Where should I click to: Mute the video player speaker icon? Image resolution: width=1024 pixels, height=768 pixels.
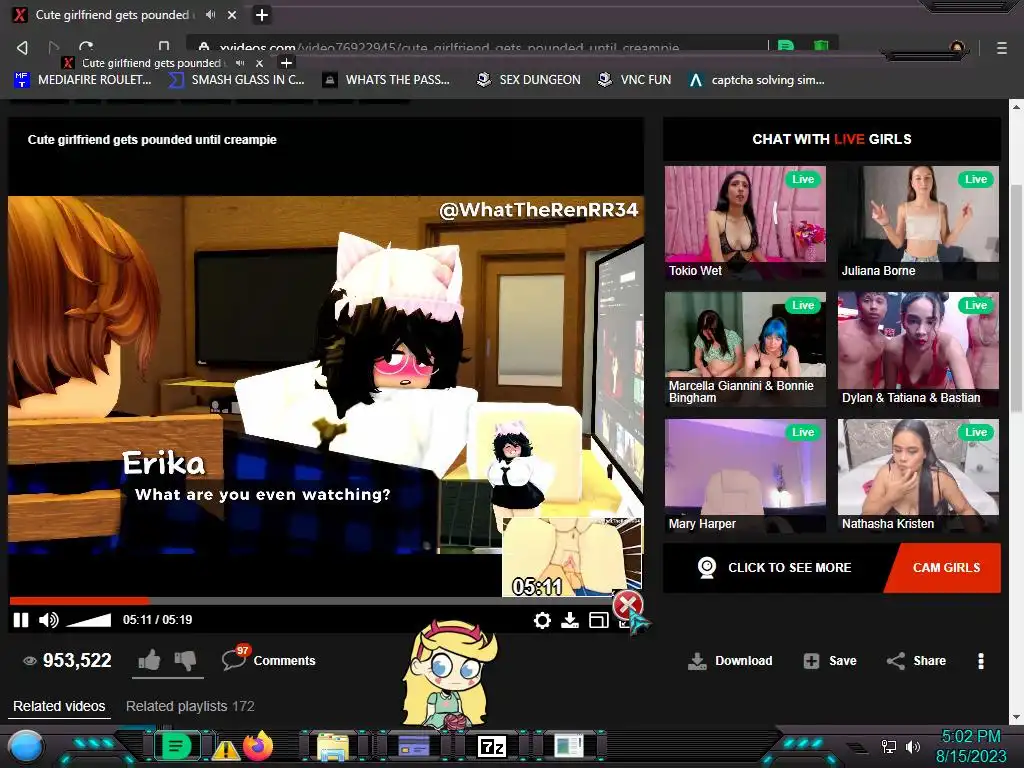(48, 620)
